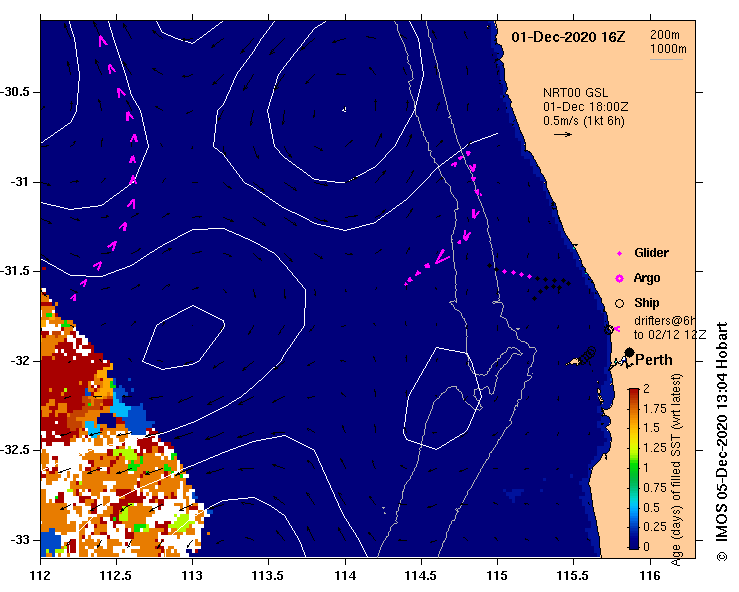Click the colorbar value 0.25
This screenshot has width=739, height=592.
655,527
